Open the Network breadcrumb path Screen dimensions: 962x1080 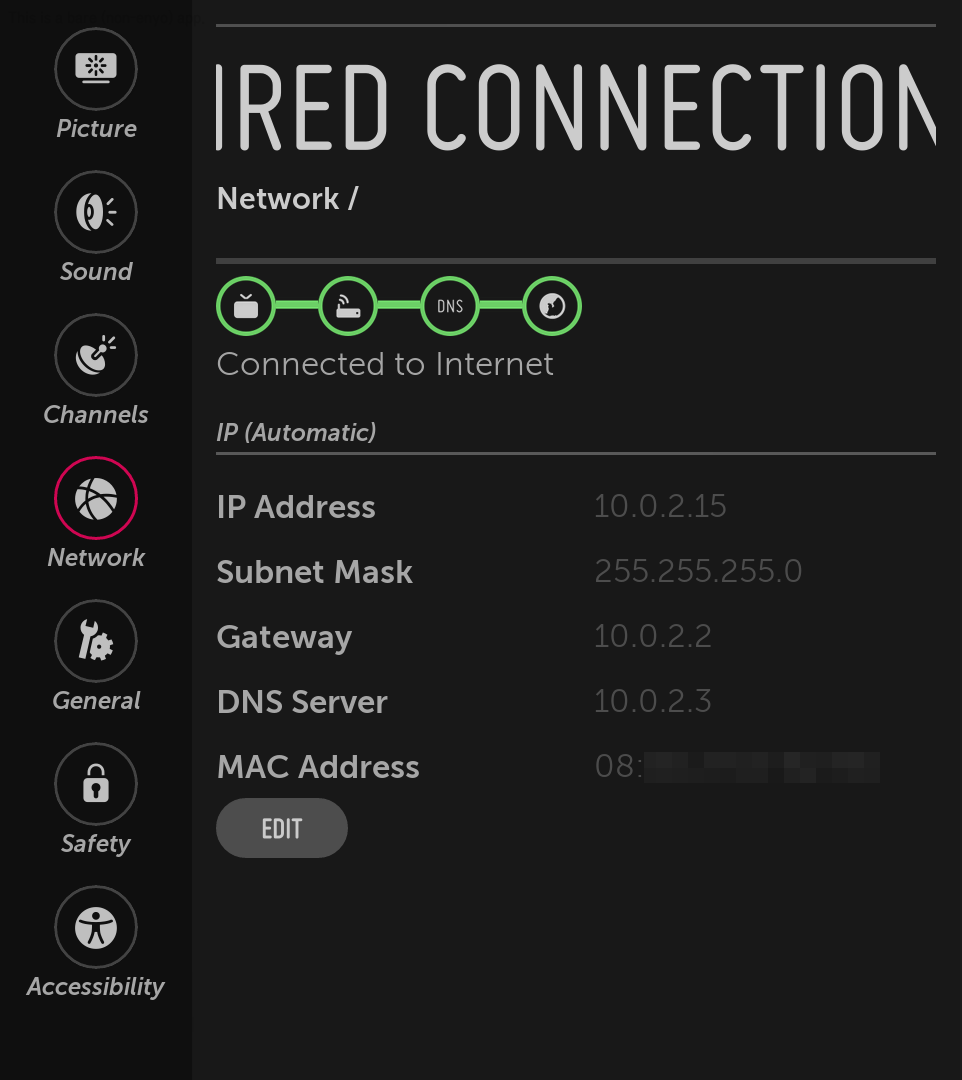285,198
